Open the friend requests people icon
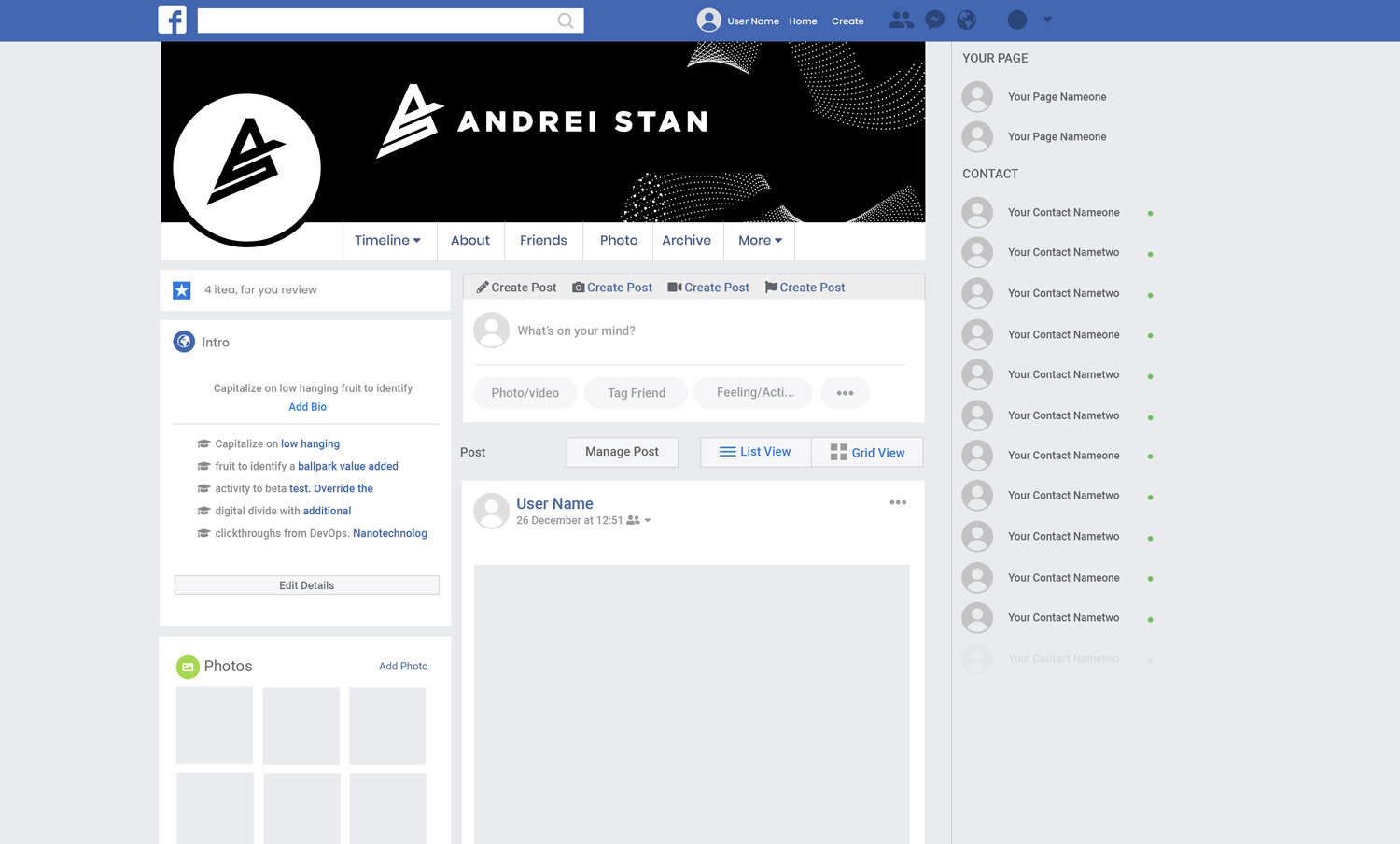This screenshot has width=1400, height=844. click(901, 20)
